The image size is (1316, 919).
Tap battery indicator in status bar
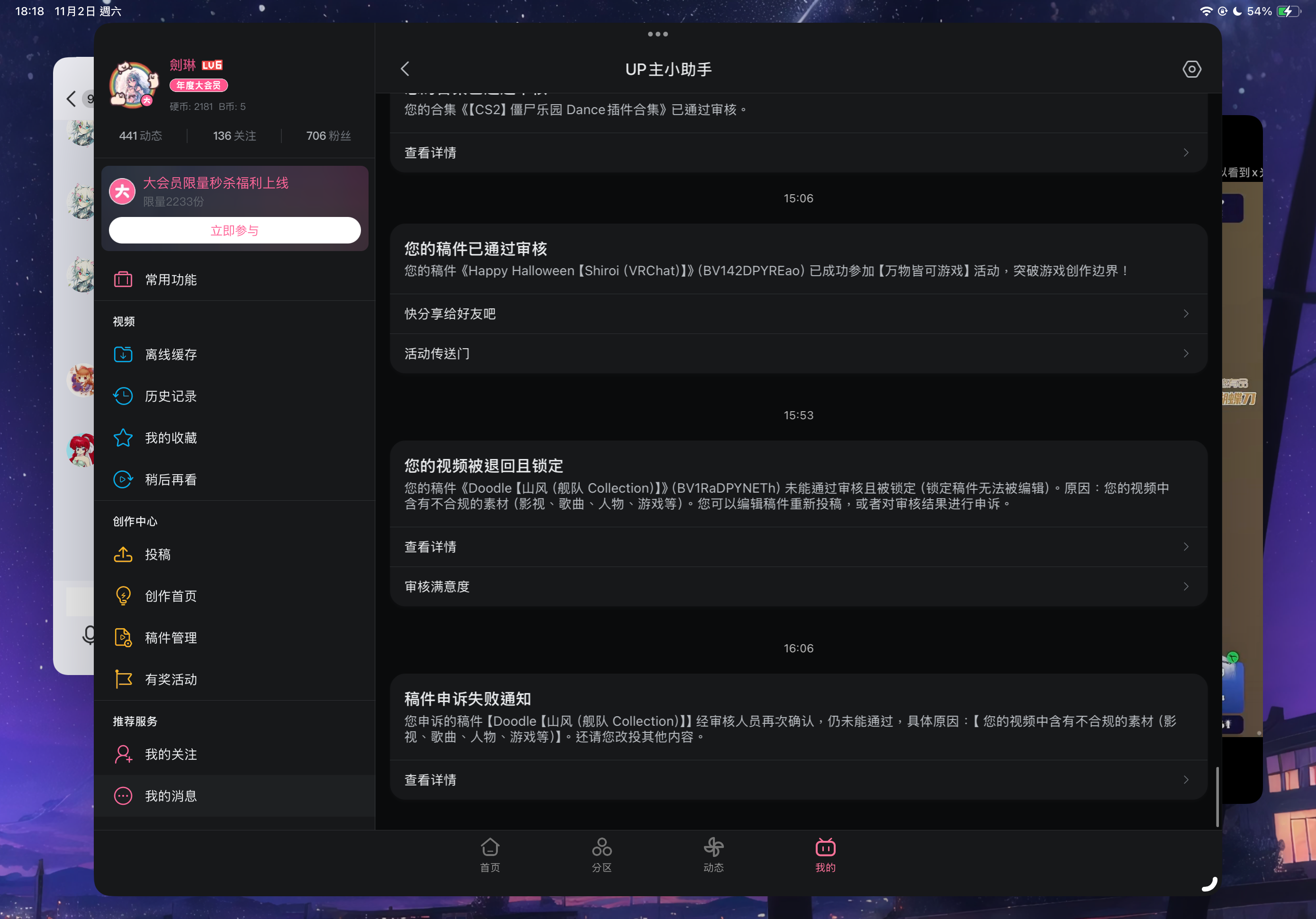[x=1288, y=11]
